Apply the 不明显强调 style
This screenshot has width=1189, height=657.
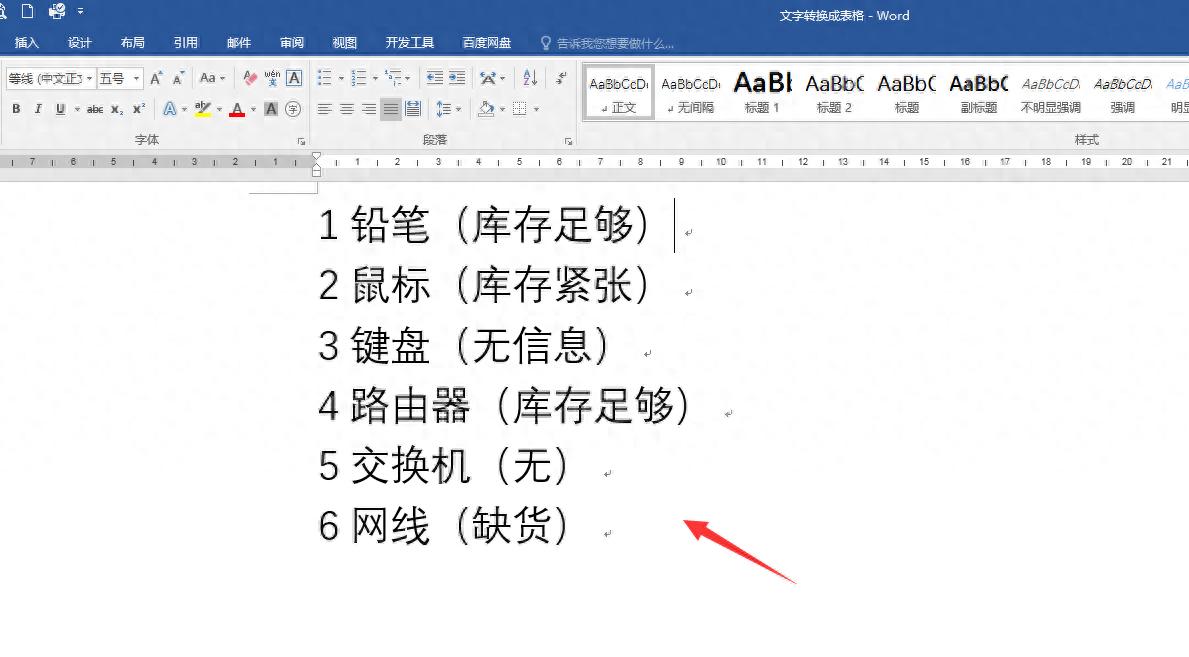[x=1050, y=93]
